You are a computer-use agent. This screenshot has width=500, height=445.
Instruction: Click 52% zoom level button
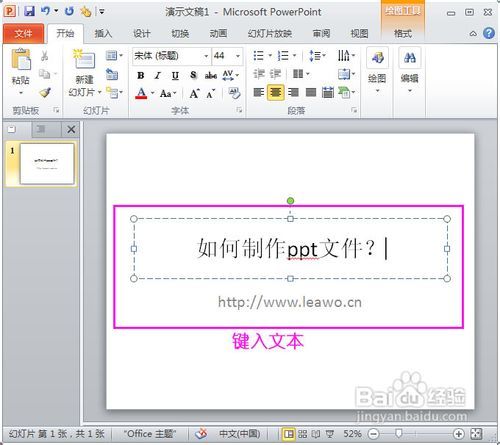[x=352, y=434]
